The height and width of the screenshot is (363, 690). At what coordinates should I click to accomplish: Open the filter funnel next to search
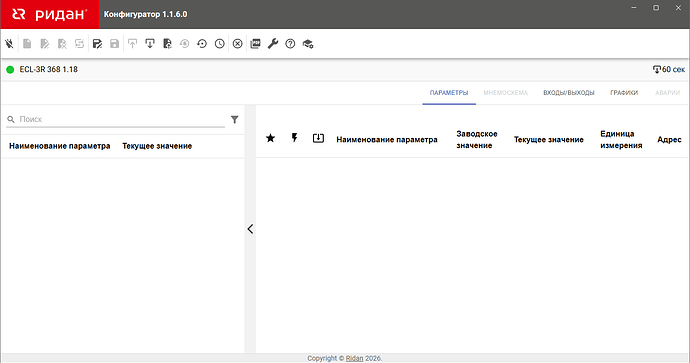coord(235,119)
